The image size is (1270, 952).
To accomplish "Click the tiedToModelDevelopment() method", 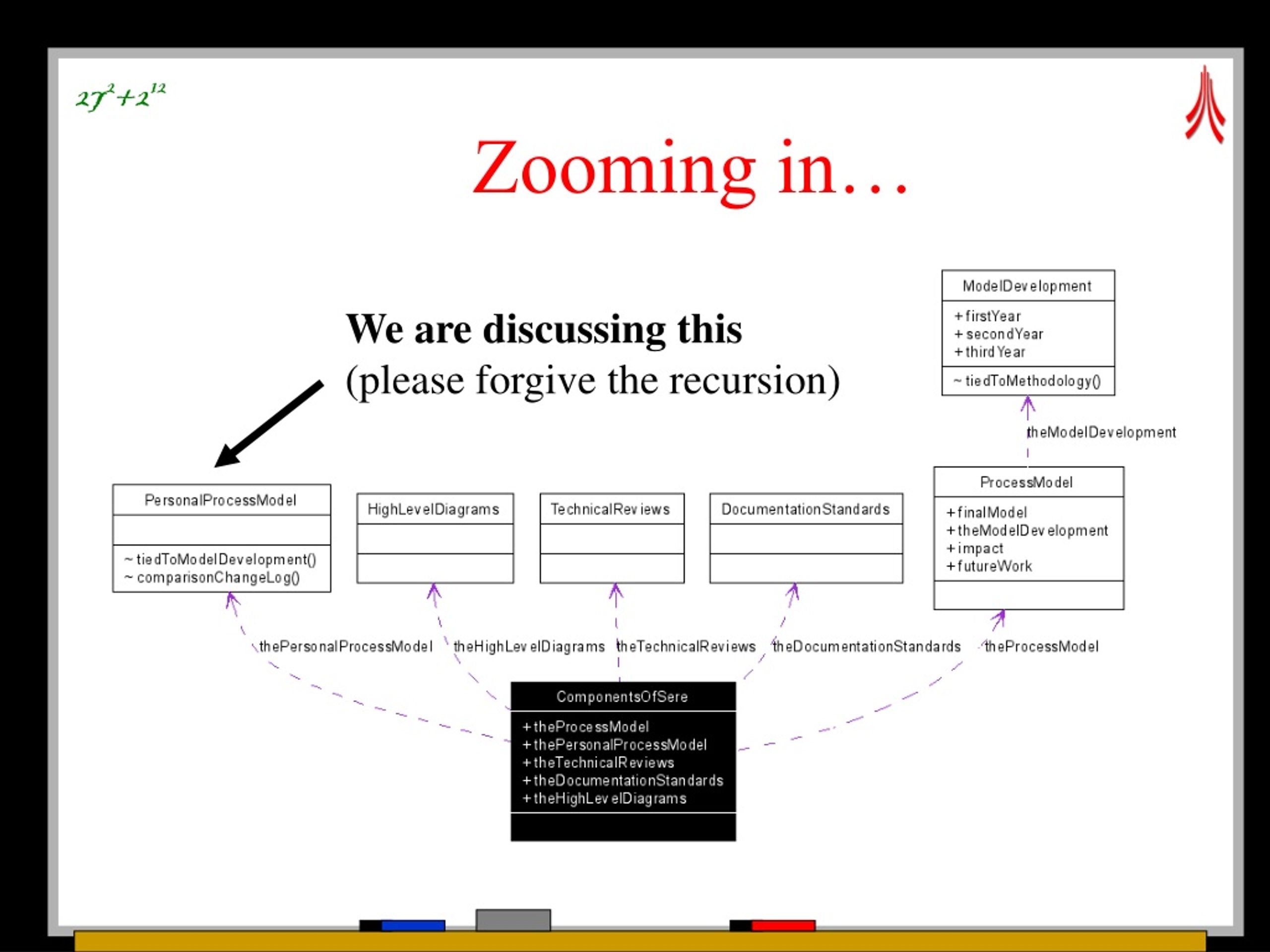I will [220, 559].
